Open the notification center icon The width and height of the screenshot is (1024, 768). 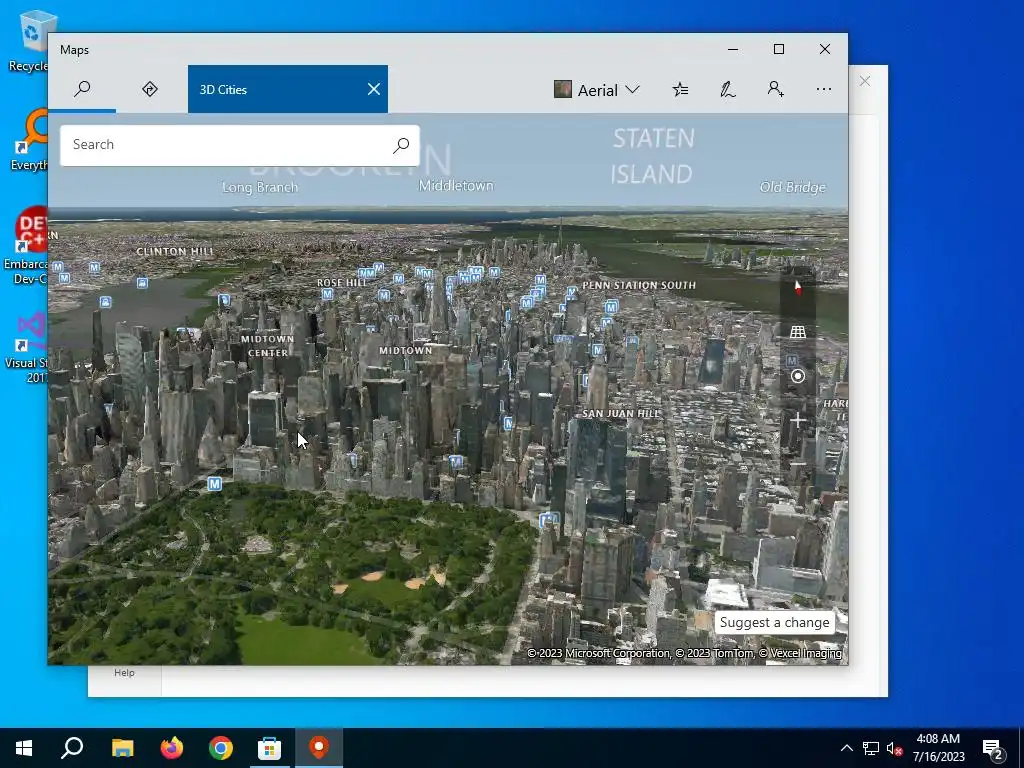pos(993,748)
